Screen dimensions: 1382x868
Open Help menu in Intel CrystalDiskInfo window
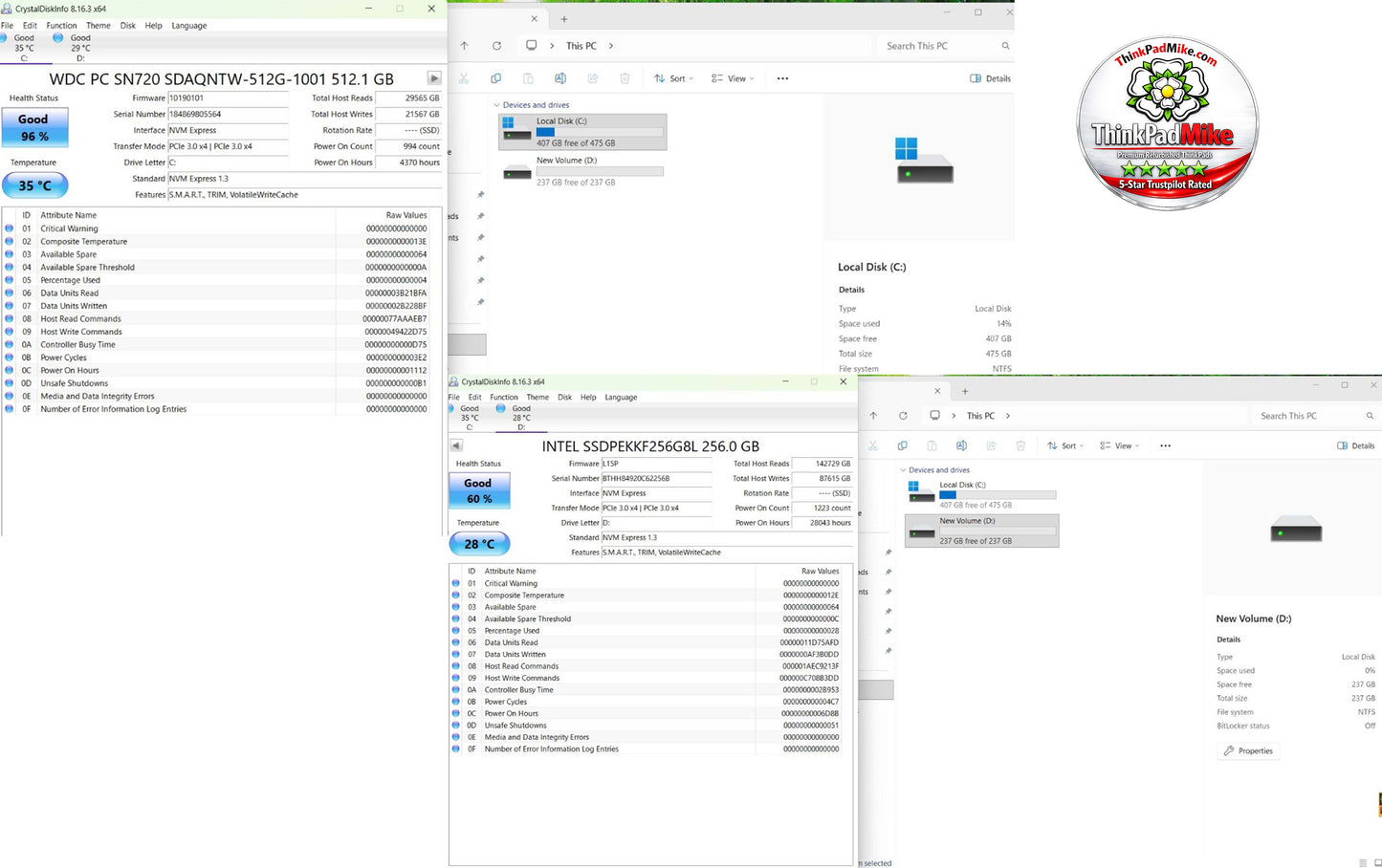point(588,397)
